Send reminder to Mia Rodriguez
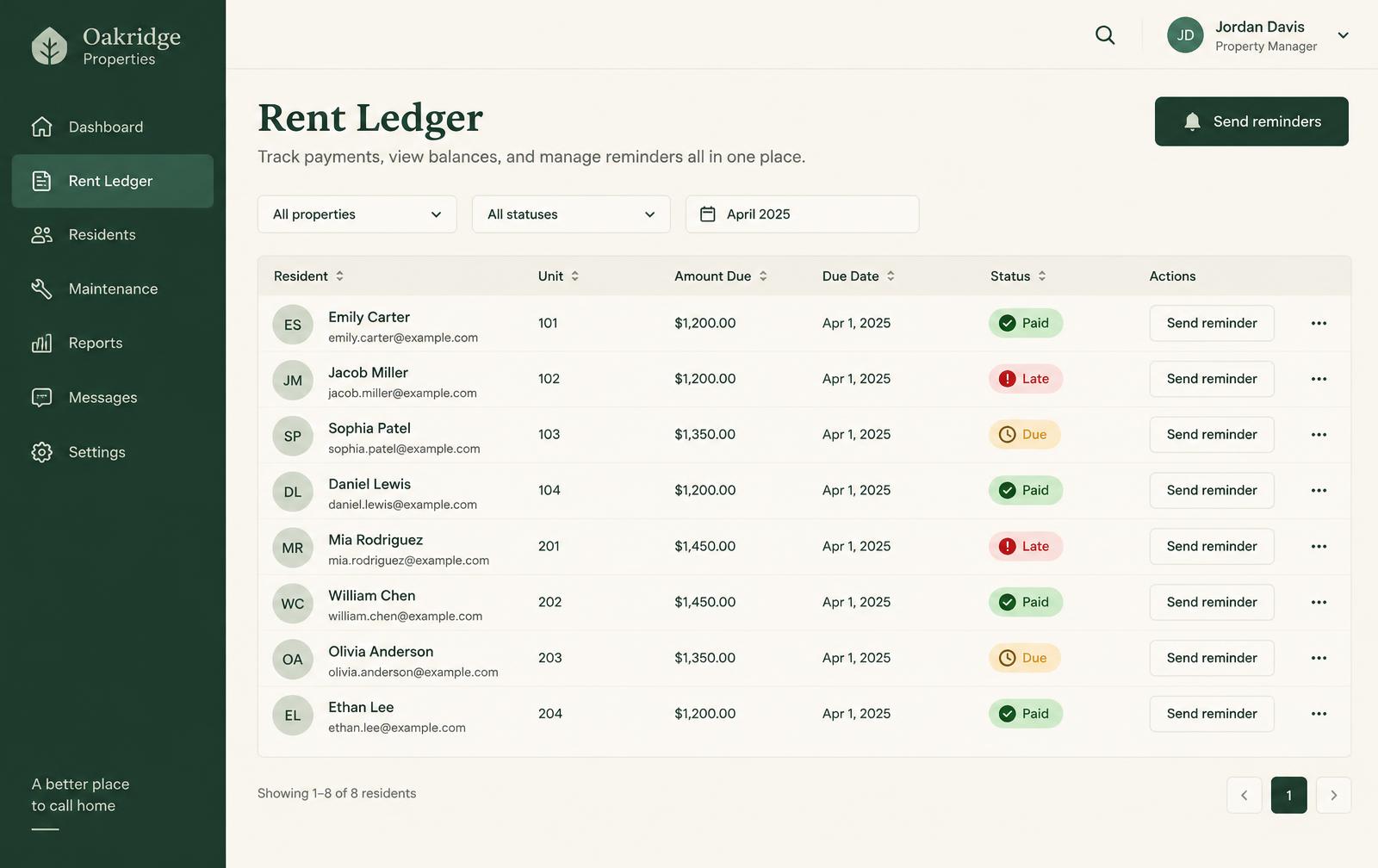Image resolution: width=1378 pixels, height=868 pixels. 1212,547
